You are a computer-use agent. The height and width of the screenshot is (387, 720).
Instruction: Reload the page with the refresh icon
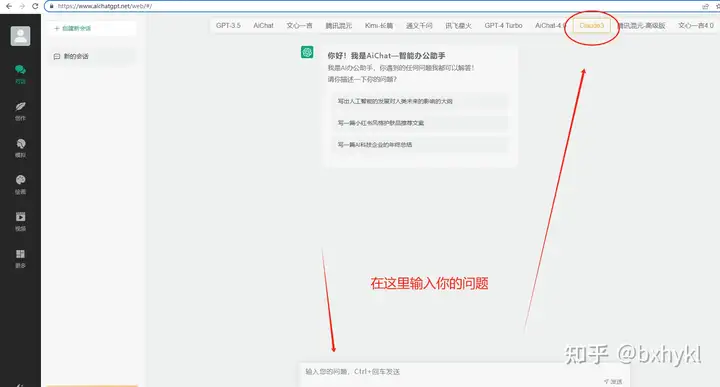pos(35,6)
